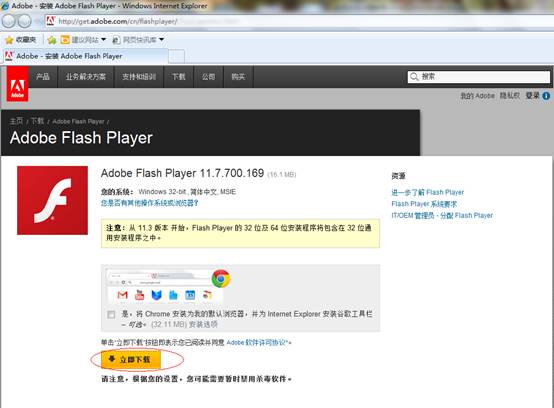Go to 下载 in the breadcrumb

click(x=37, y=121)
